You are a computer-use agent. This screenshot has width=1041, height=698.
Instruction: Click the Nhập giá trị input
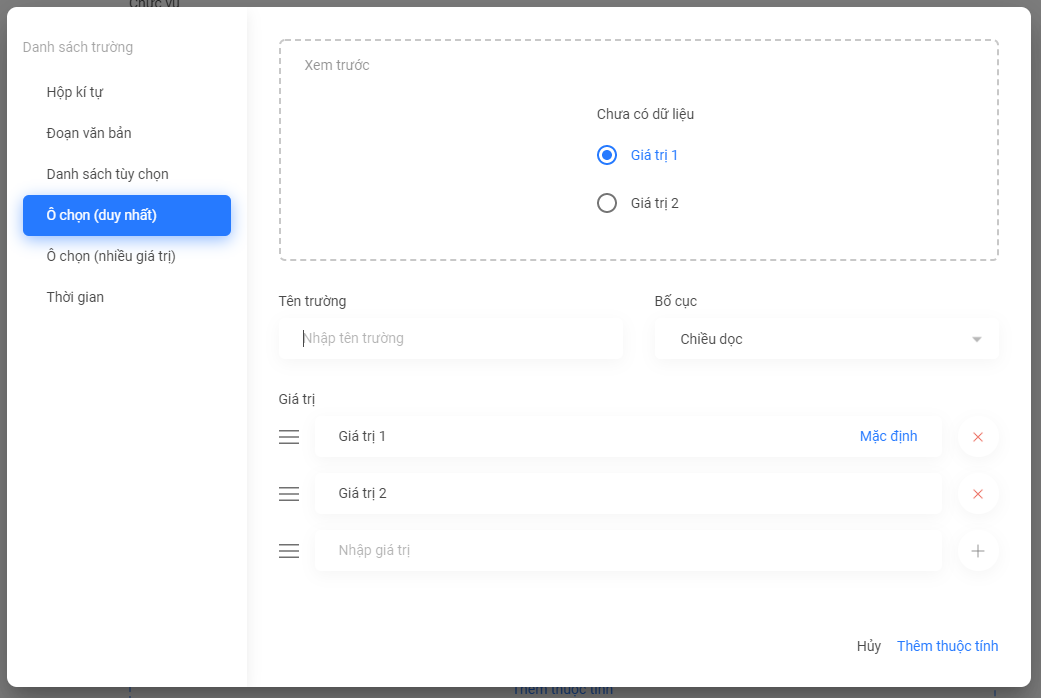tap(628, 551)
